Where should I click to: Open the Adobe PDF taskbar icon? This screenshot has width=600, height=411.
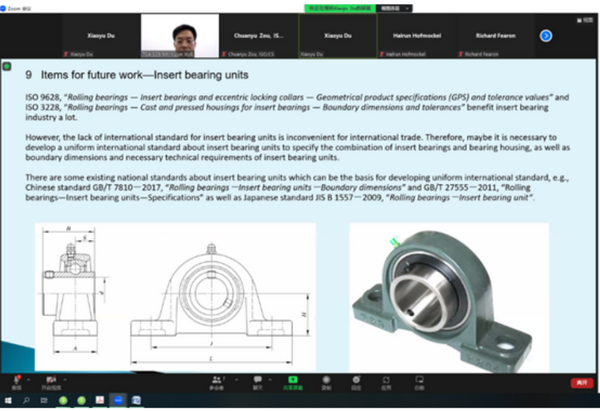[x=99, y=400]
